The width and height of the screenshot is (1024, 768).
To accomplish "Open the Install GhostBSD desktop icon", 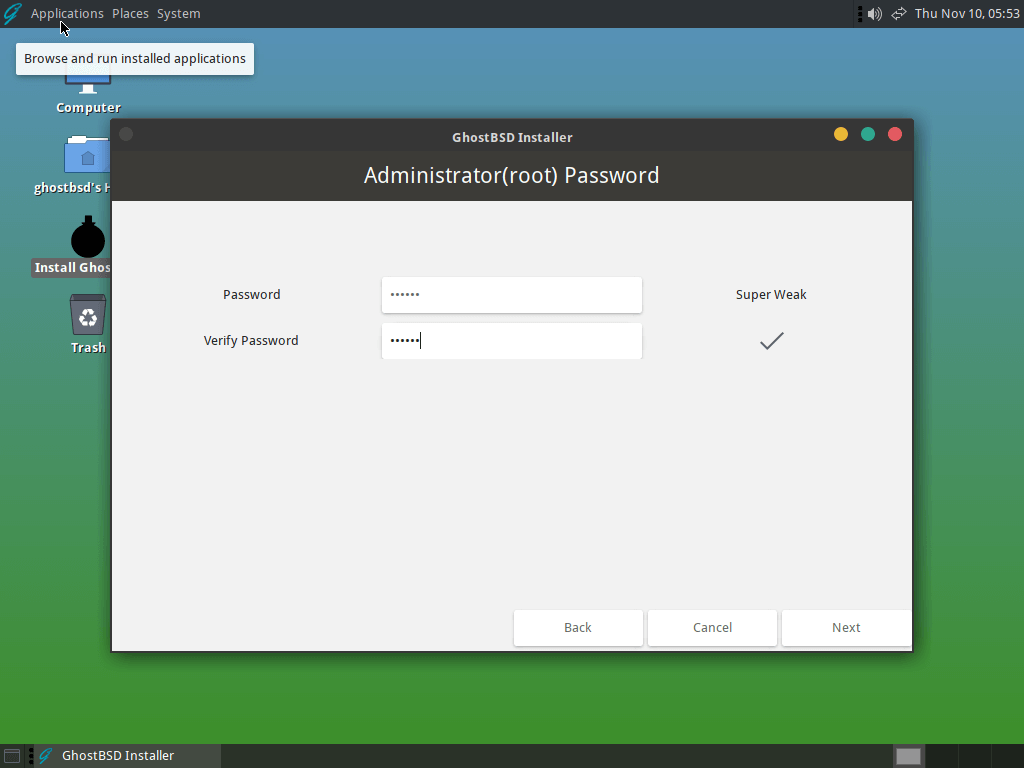I will point(88,240).
